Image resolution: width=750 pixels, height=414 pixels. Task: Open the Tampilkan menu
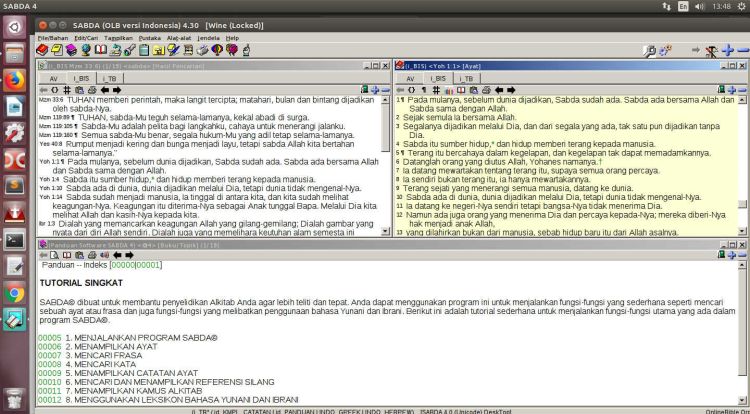point(118,38)
